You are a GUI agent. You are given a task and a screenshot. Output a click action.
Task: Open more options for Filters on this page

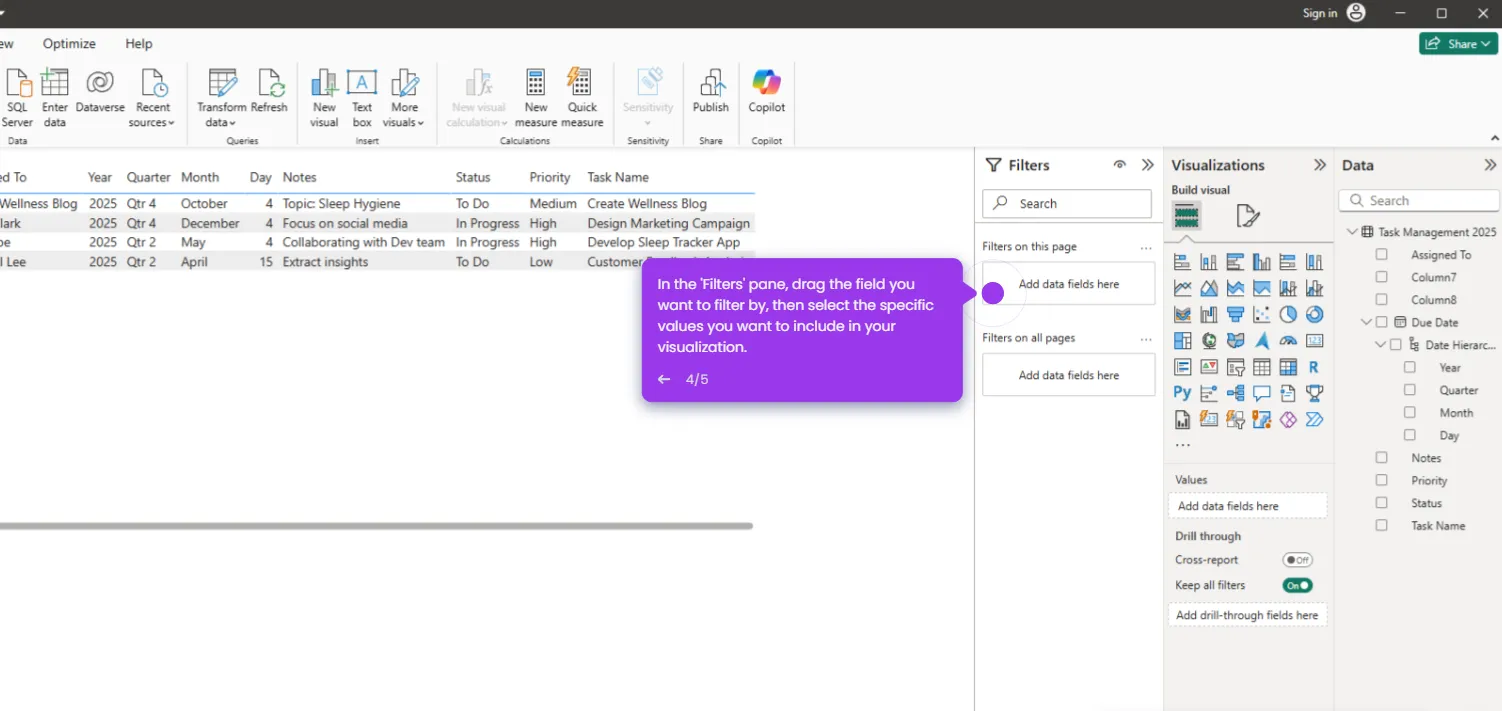click(x=1146, y=247)
